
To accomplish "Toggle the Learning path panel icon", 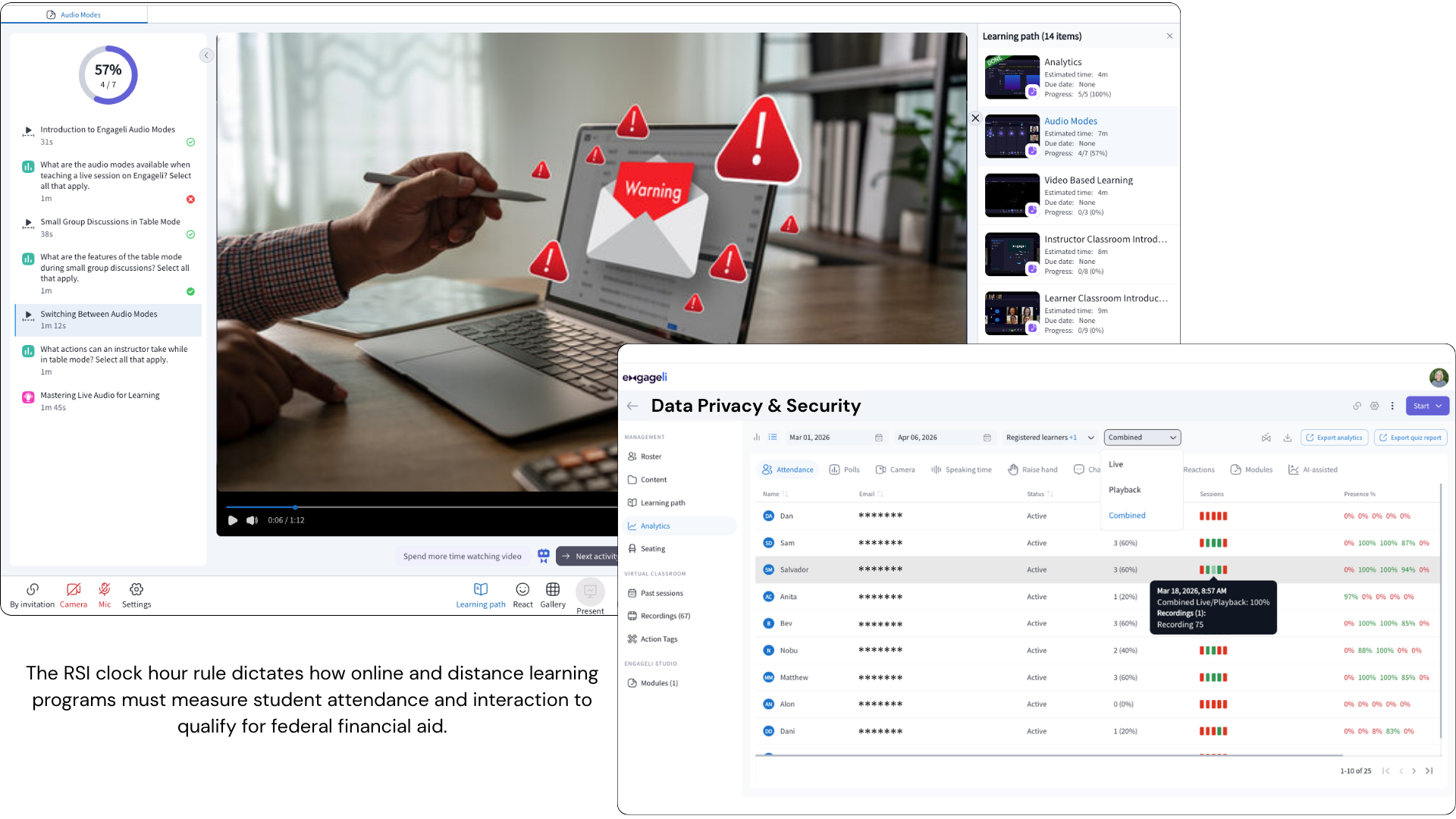I will point(481,589).
